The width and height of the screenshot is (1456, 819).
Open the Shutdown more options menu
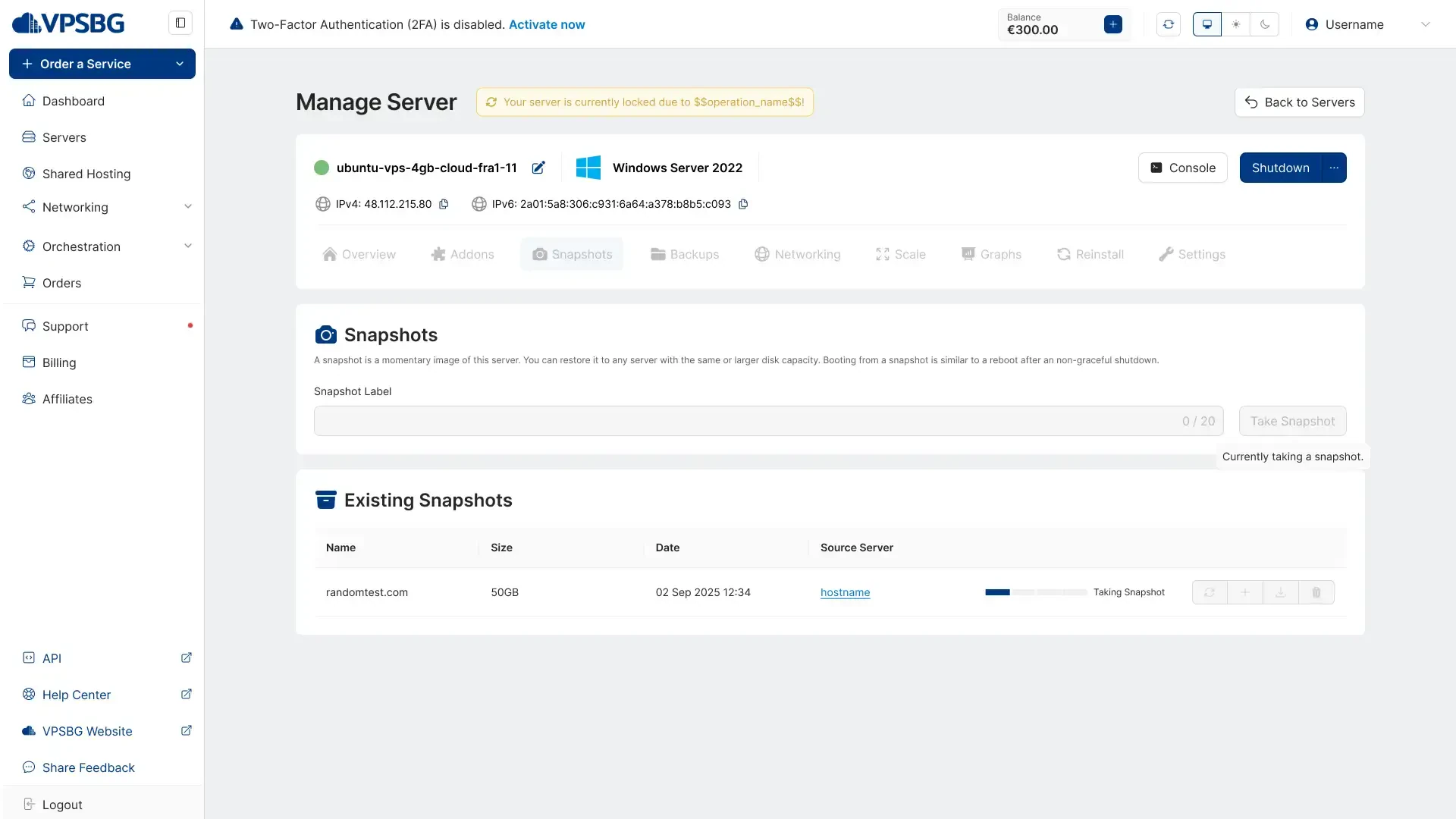coord(1334,168)
